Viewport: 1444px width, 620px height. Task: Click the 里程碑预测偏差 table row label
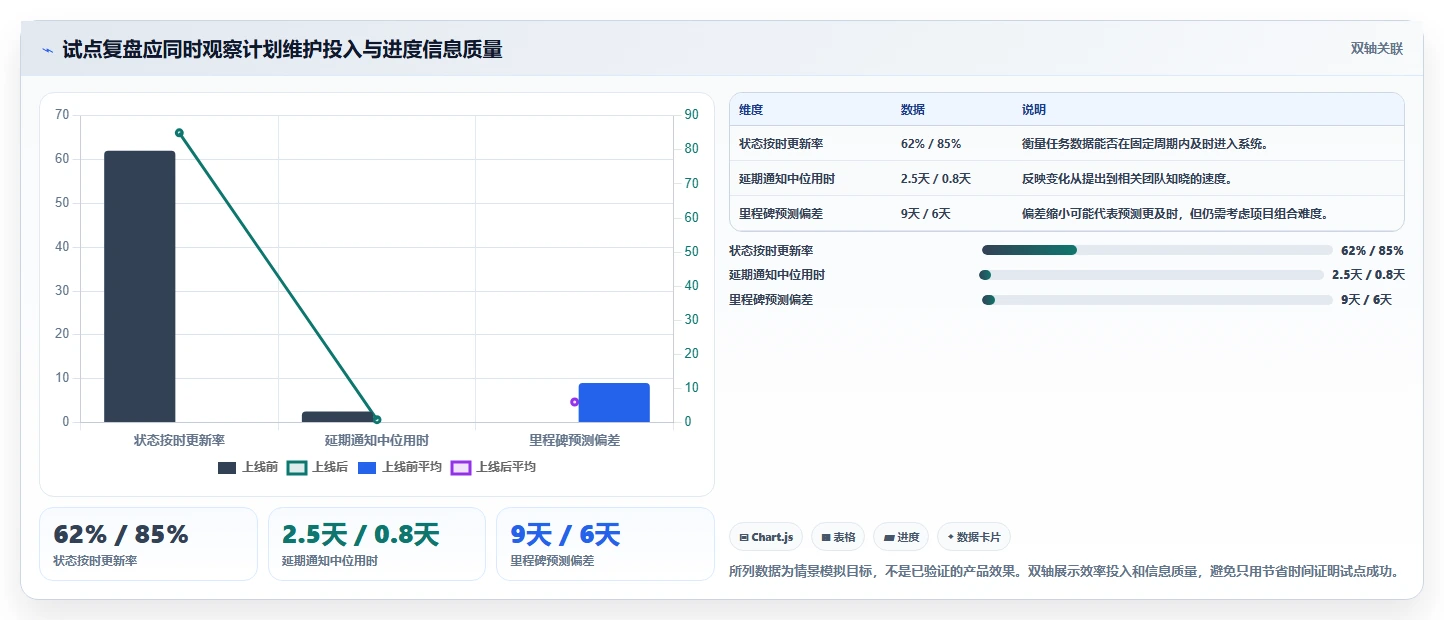coord(781,214)
